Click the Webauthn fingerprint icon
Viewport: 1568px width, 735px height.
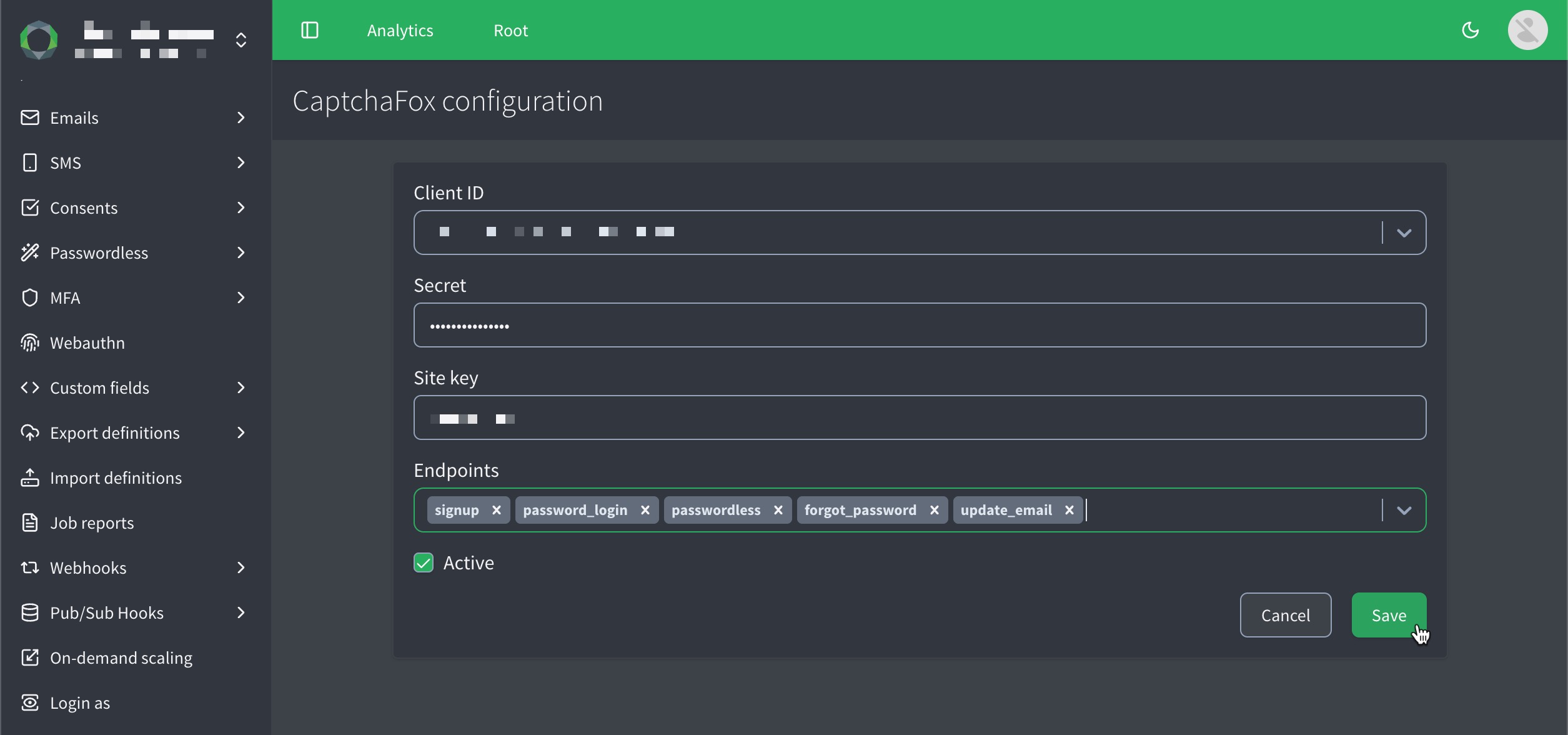coord(30,342)
